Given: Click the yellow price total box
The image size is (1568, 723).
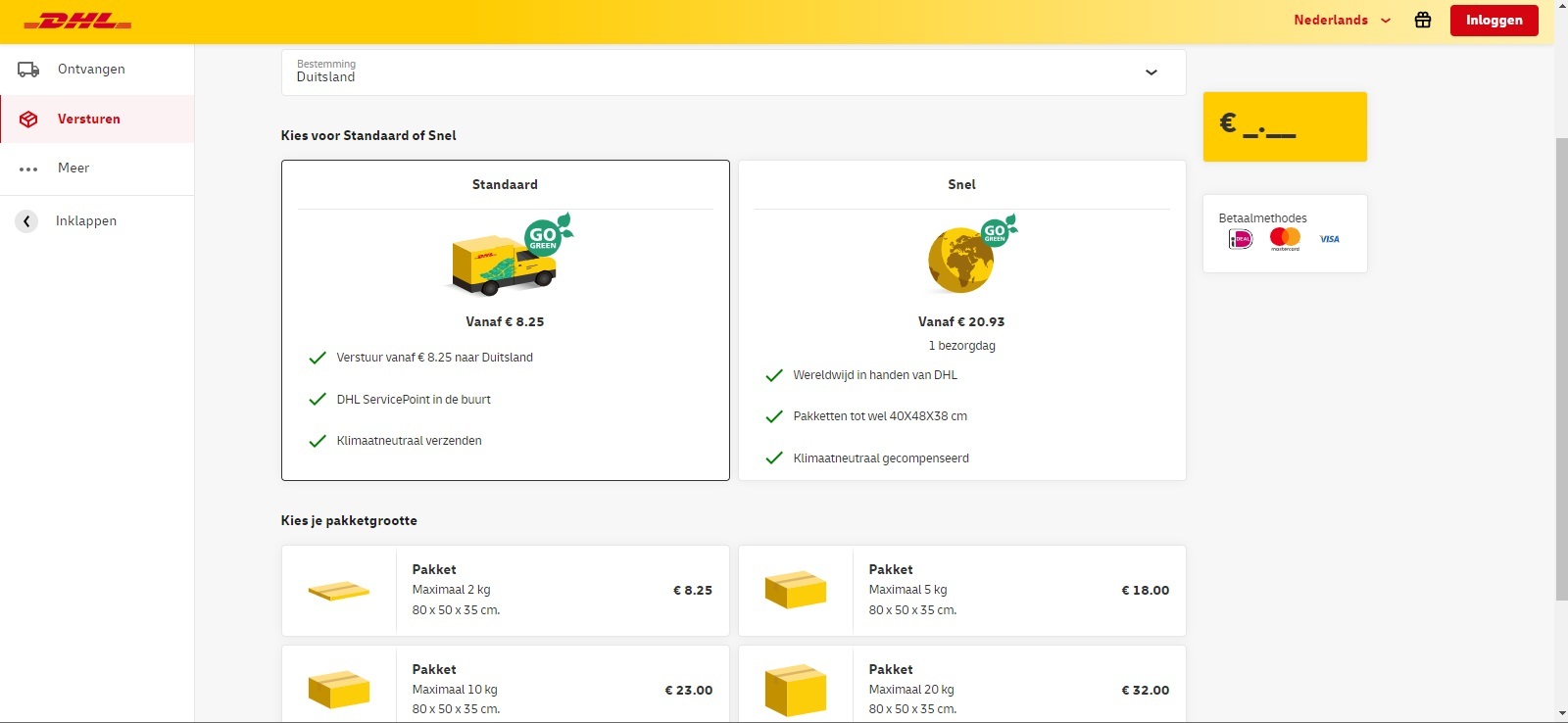Looking at the screenshot, I should [1285, 126].
